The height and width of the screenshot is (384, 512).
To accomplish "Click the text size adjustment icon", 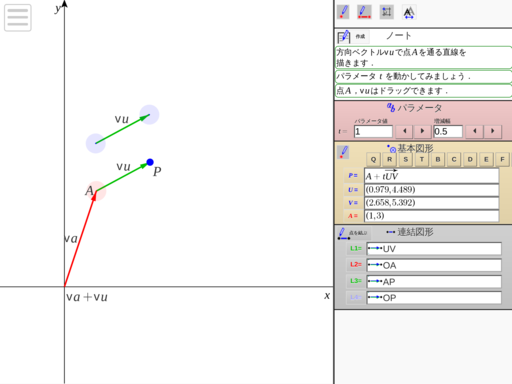I will coord(409,12).
